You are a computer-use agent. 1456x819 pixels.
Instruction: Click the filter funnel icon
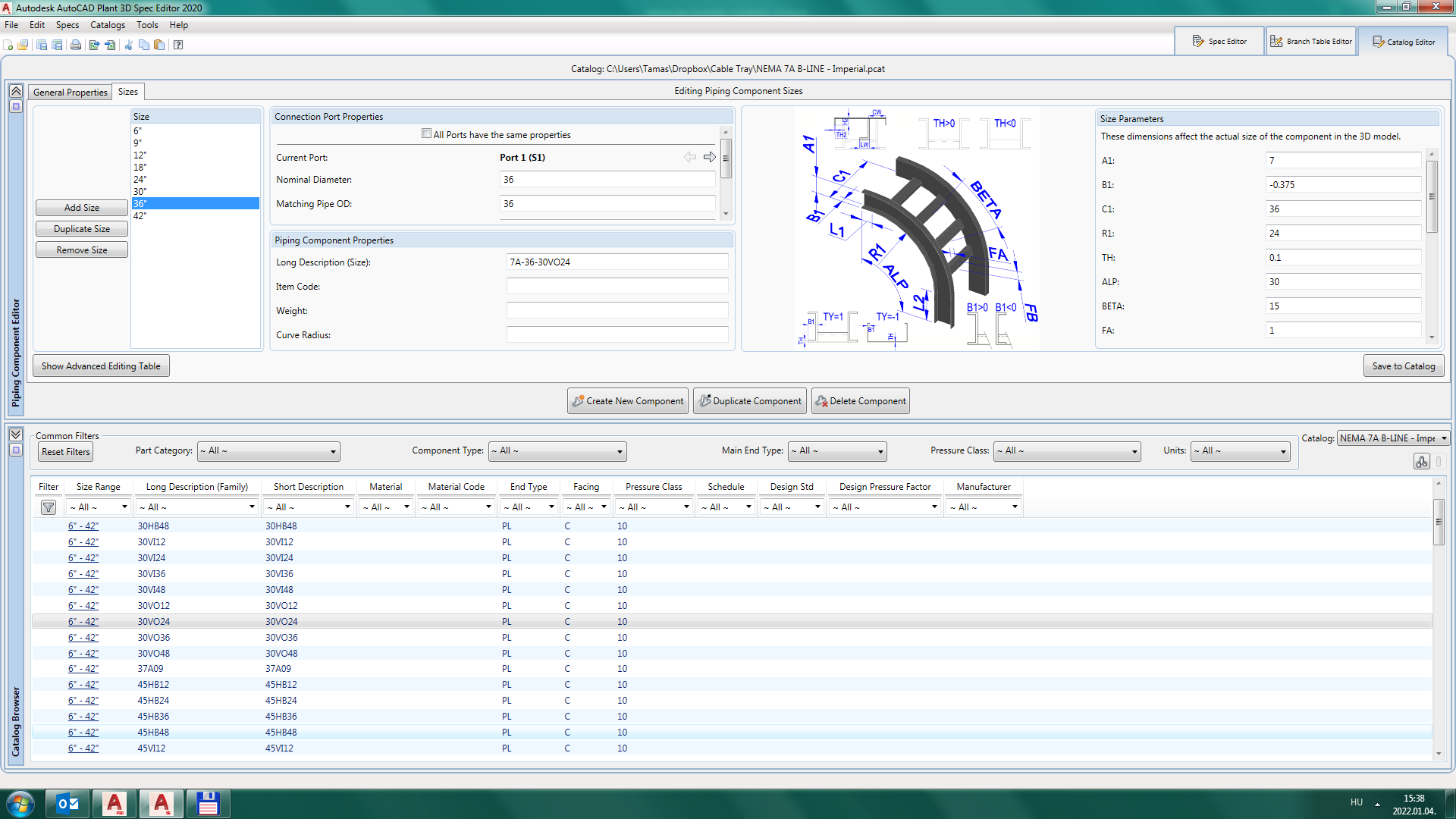49,507
